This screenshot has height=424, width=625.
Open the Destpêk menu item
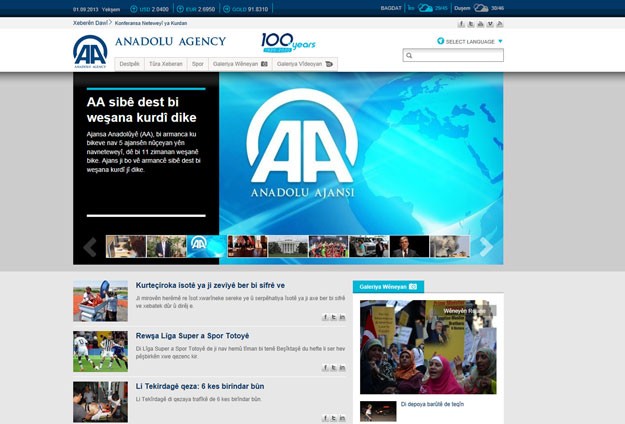[130, 63]
